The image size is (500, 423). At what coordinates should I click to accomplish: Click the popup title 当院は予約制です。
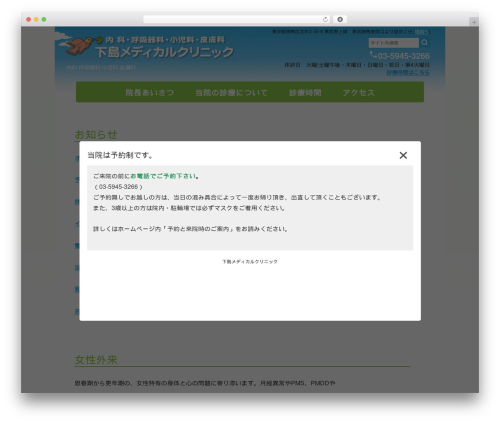coord(120,155)
